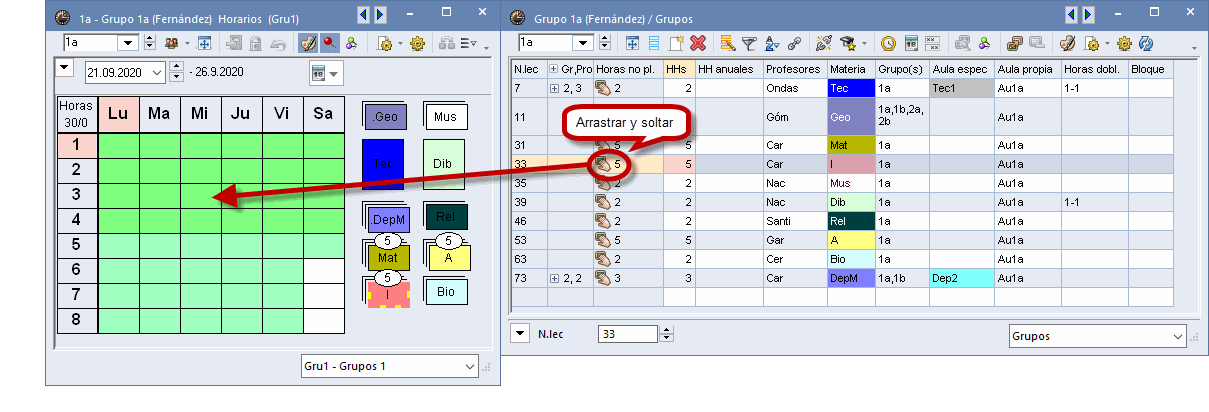Click the dark green Rel lesson tile
Viewport: 1209px width, 412px height.
(x=444, y=216)
